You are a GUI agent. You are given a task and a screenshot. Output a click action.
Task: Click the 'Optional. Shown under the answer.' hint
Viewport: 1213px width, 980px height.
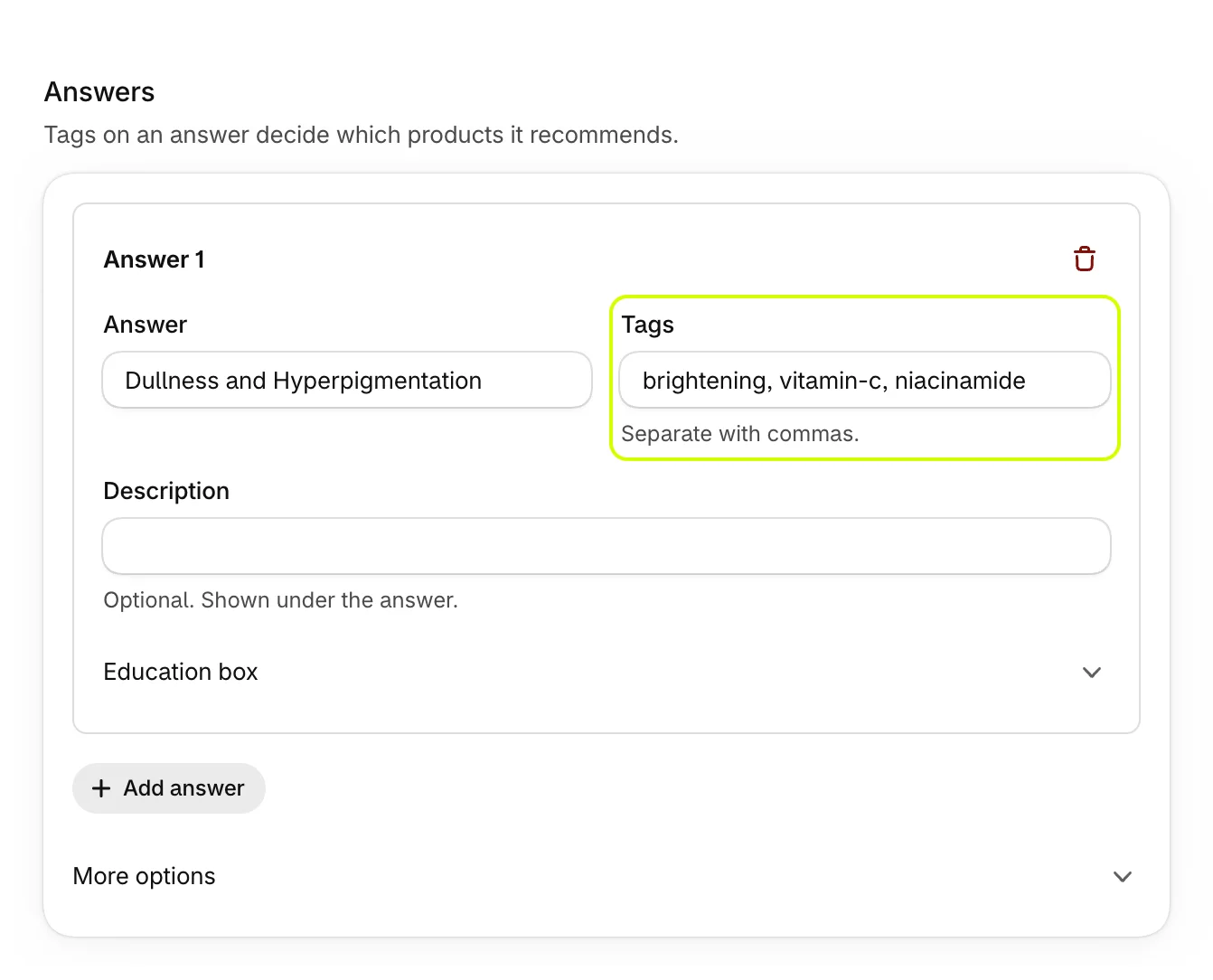click(281, 600)
